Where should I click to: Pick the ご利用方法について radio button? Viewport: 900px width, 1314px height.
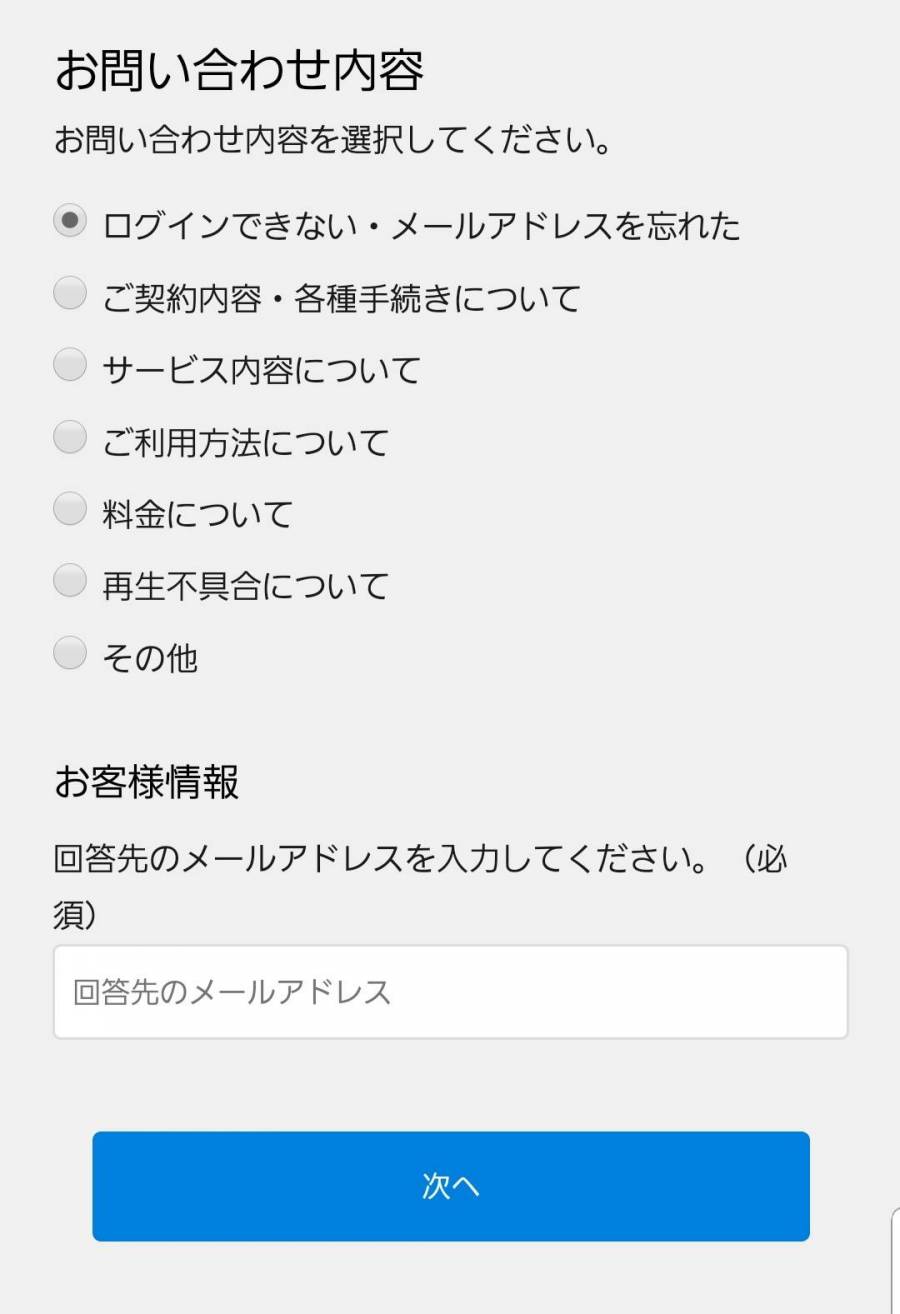(70, 437)
